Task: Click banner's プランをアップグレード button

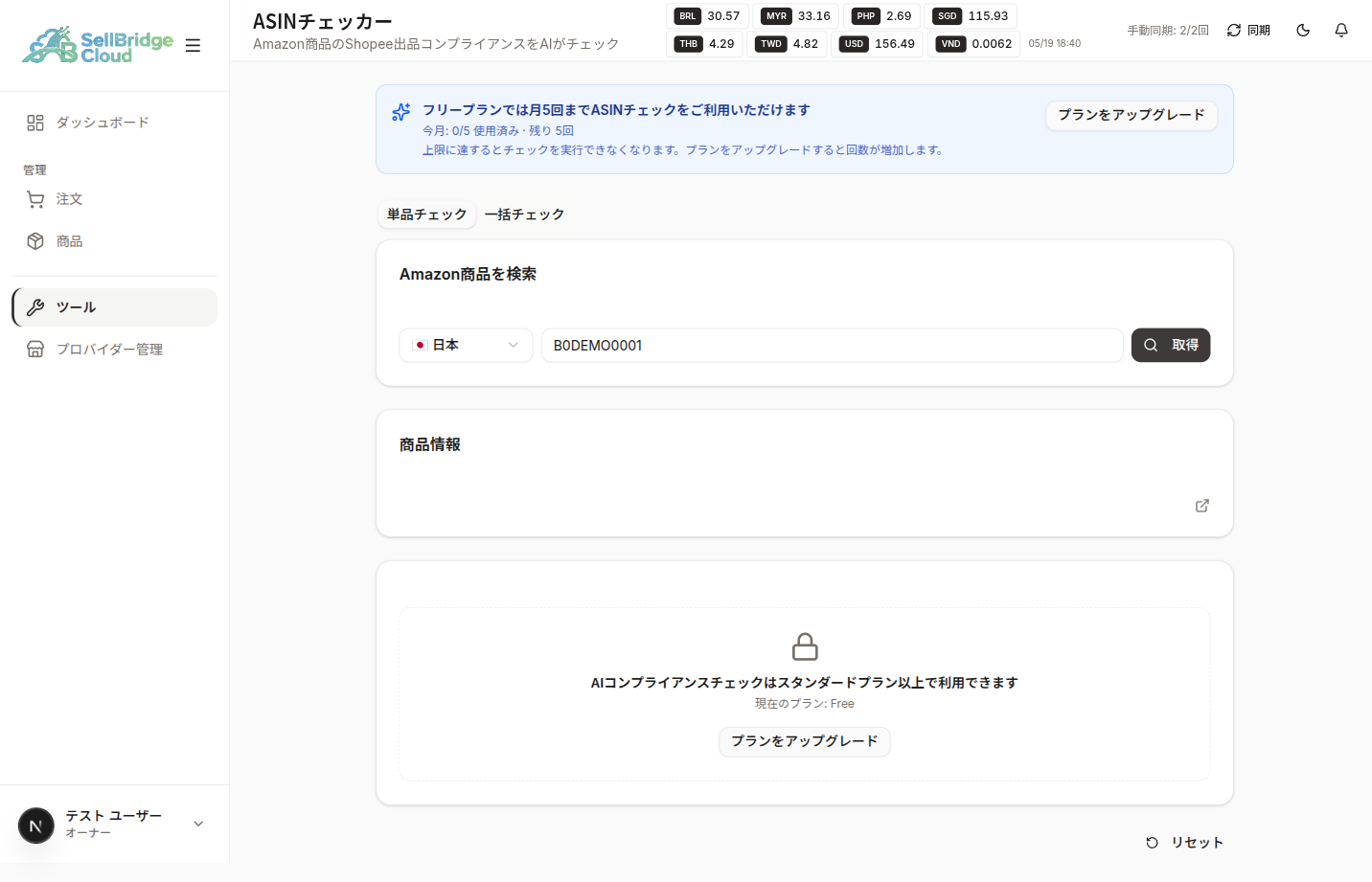Action: (x=1132, y=115)
